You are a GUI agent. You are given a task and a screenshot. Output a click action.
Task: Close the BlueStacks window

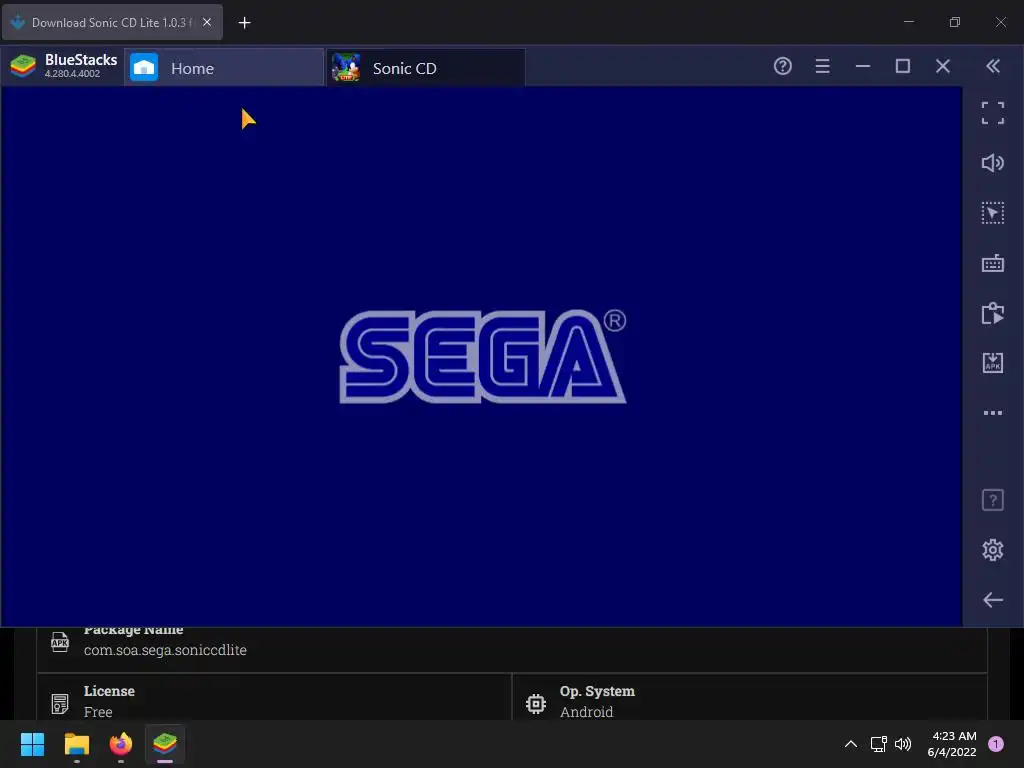[942, 66]
